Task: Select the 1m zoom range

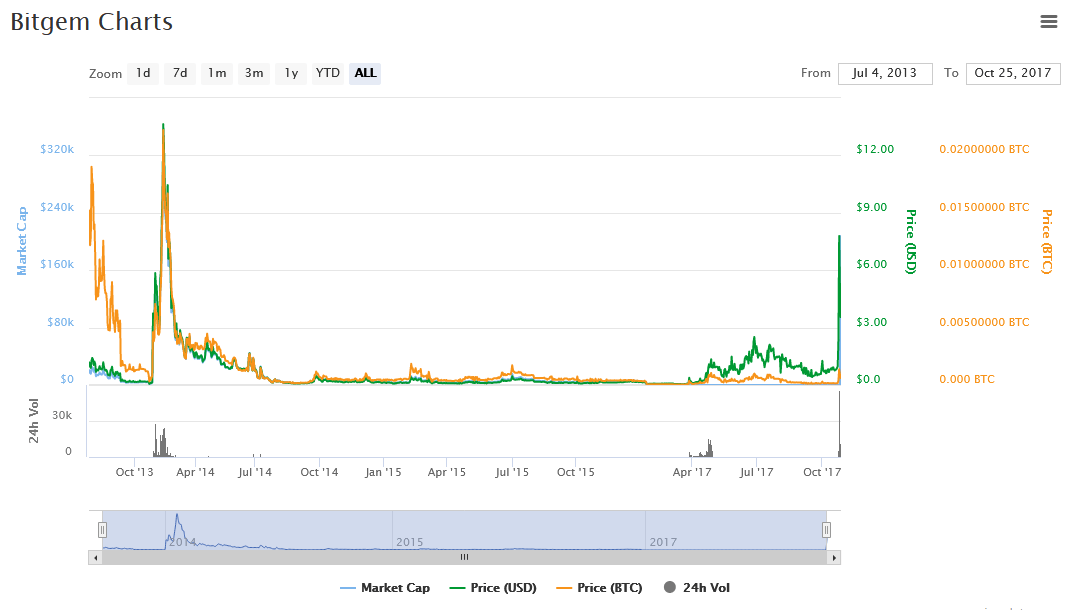Action: click(217, 73)
